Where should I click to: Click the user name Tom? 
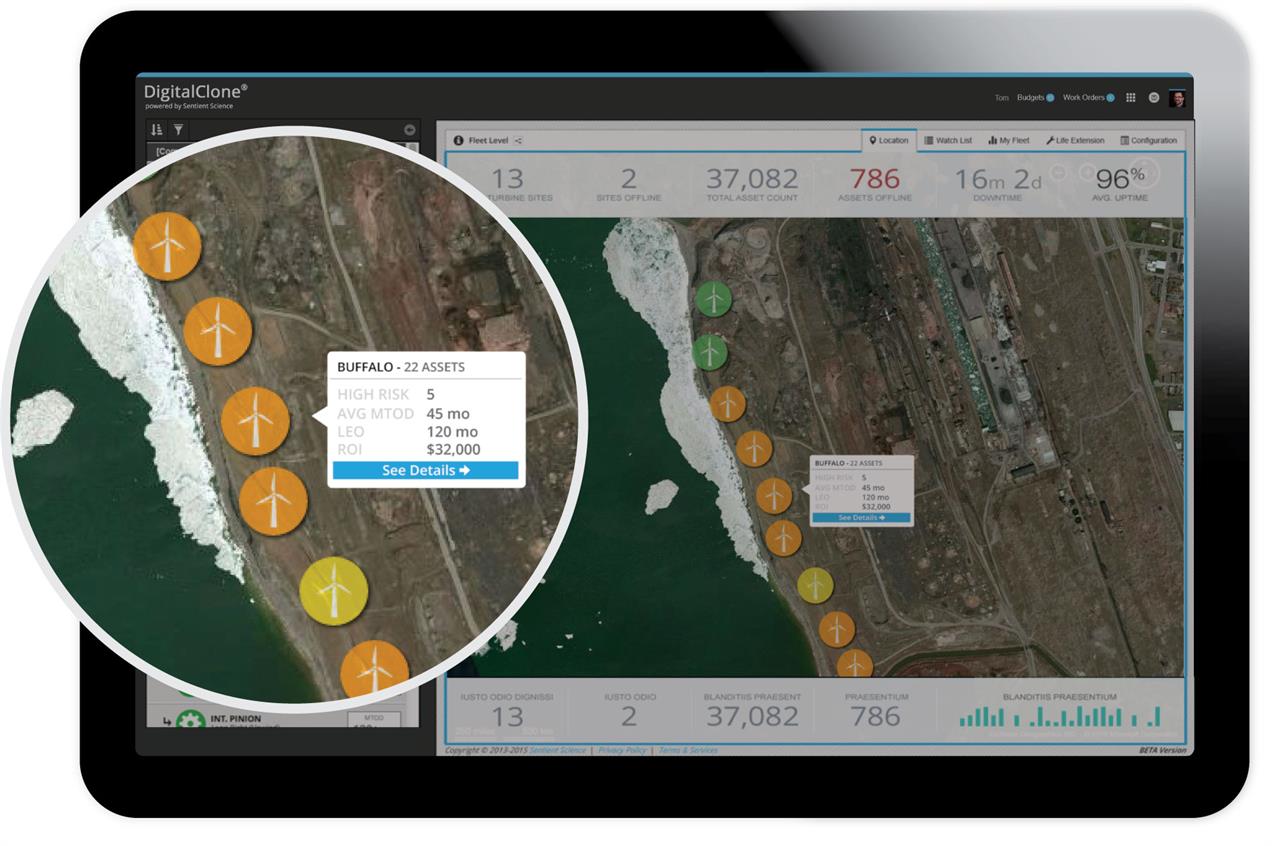(1001, 98)
